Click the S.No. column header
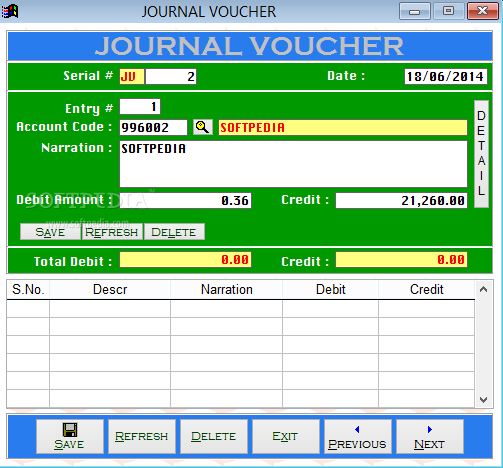 [x=28, y=289]
